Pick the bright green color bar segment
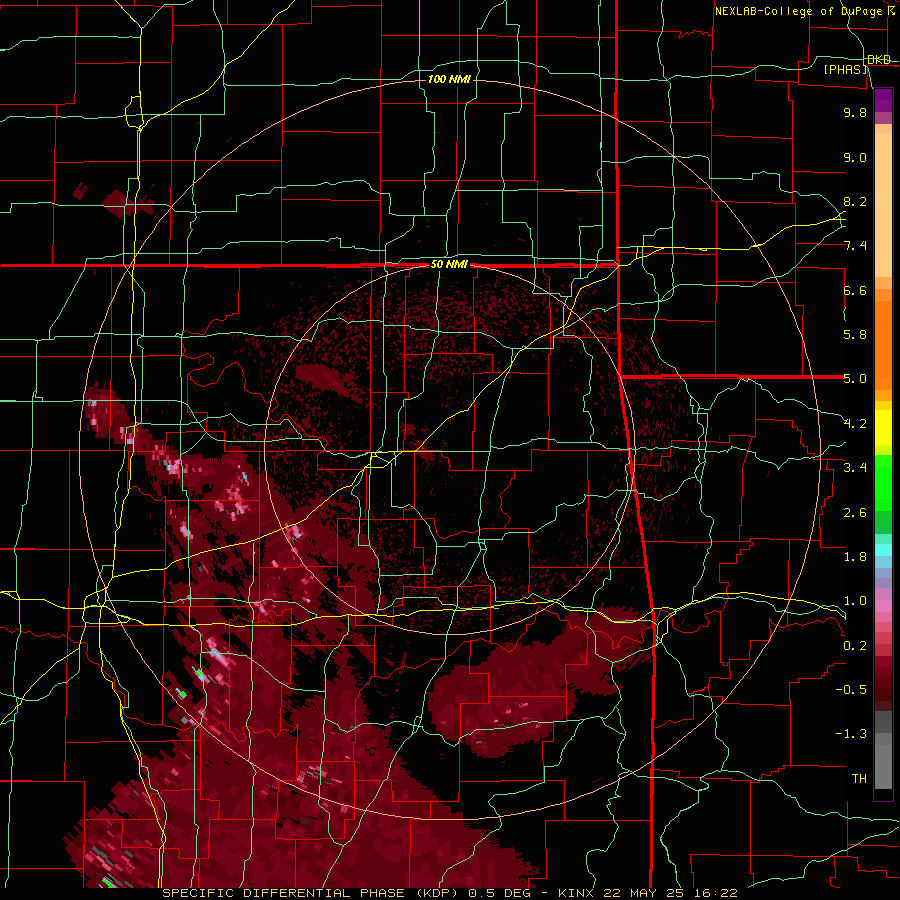This screenshot has height=900, width=900. point(883,482)
